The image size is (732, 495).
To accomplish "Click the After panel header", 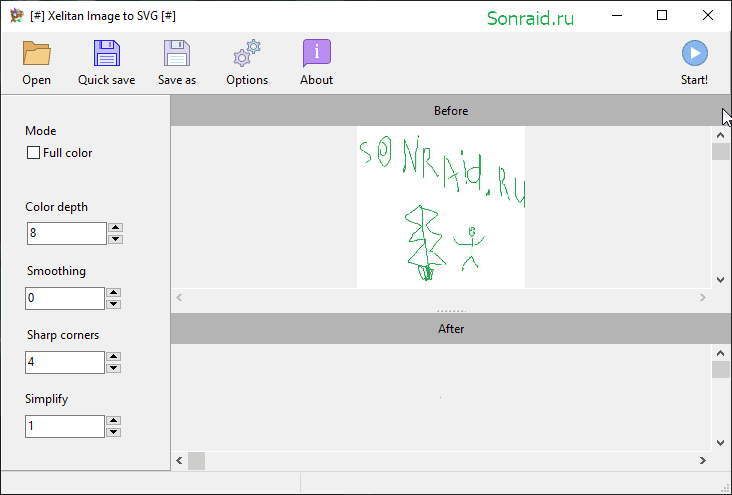I will pyautogui.click(x=450, y=329).
